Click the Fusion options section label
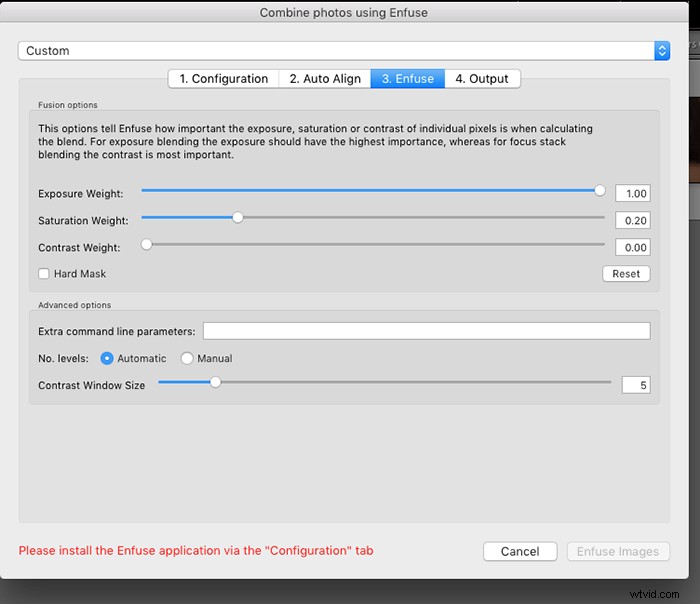700x604 pixels. pyautogui.click(x=67, y=105)
